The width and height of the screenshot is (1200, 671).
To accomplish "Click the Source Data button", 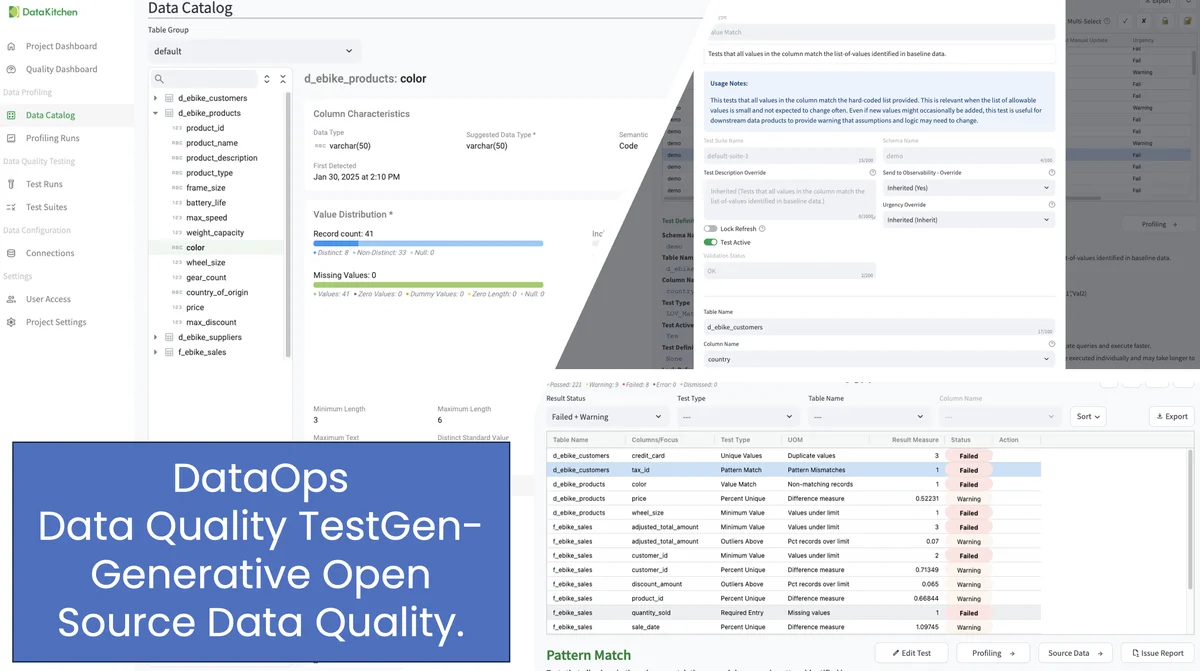I will pos(1074,652).
